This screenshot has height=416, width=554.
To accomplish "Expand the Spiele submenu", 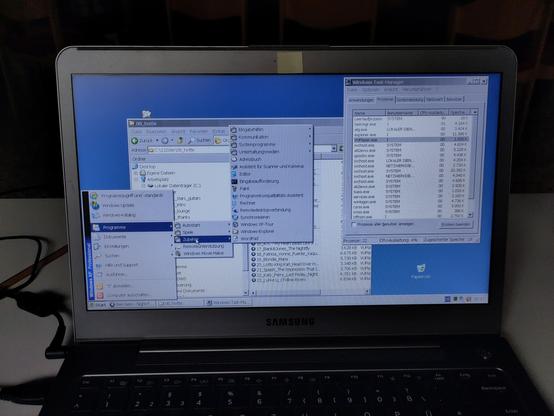I will coord(203,232).
